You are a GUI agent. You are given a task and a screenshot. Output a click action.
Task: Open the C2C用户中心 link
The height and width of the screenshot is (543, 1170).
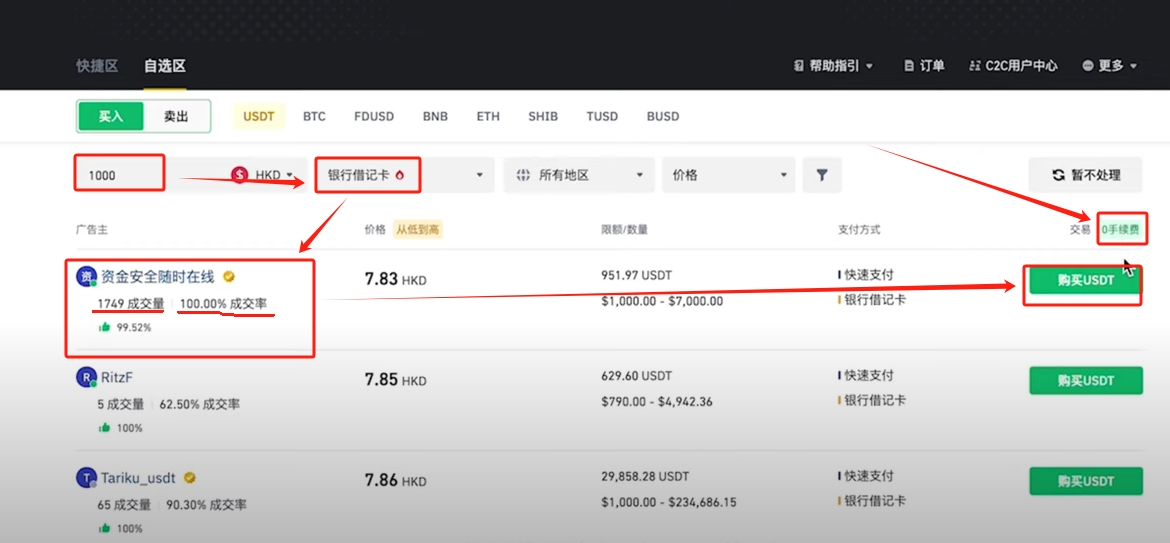pyautogui.click(x=1013, y=66)
